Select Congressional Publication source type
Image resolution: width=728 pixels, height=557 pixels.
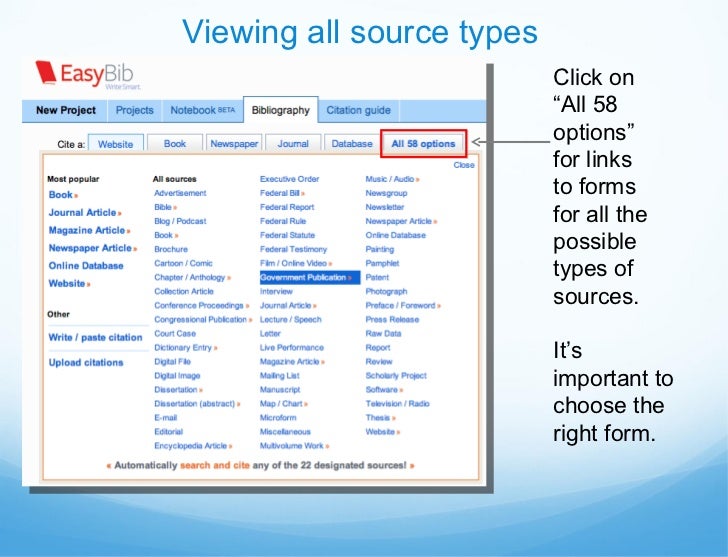click(x=203, y=319)
